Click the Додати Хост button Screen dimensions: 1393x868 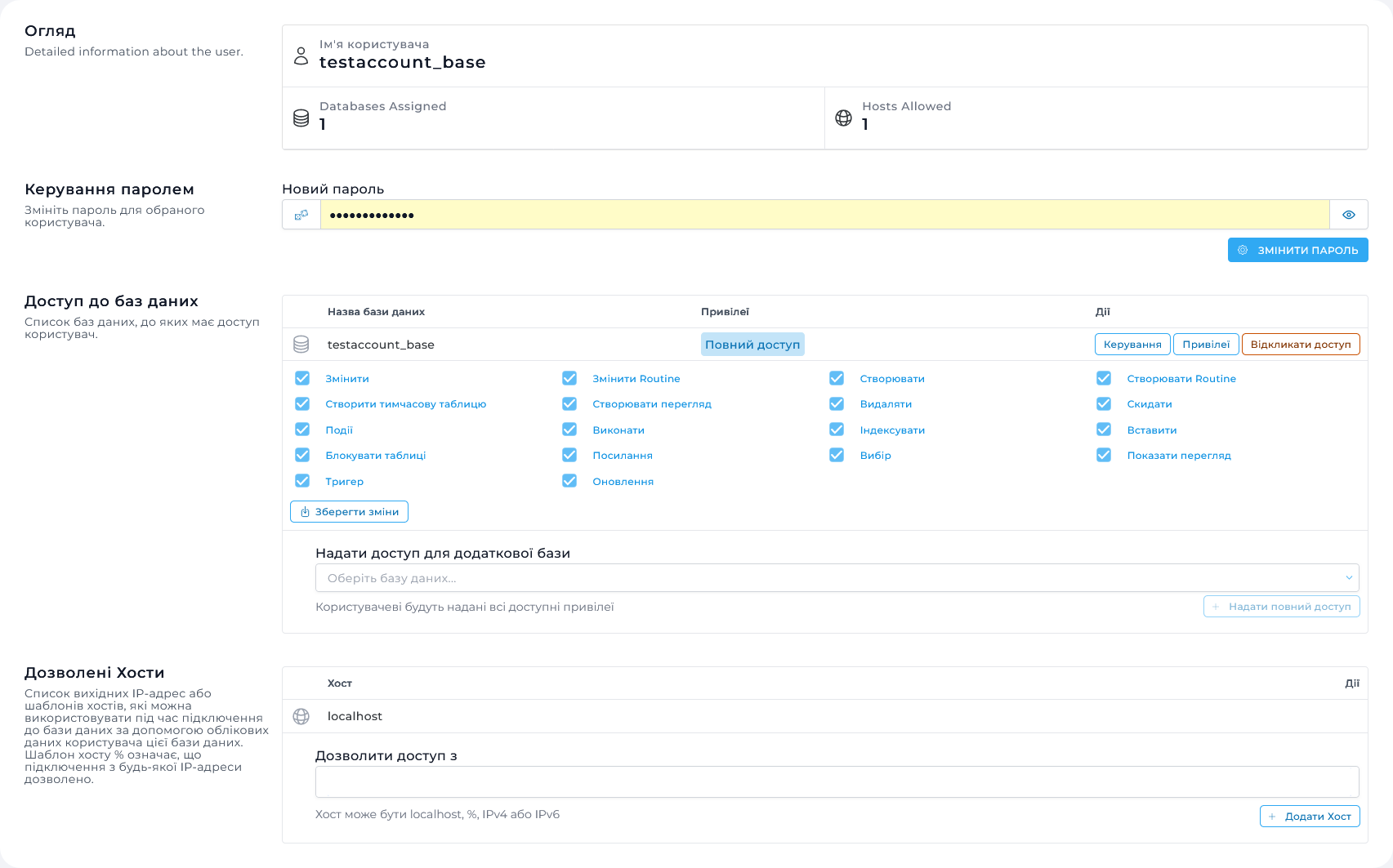coord(1310,817)
